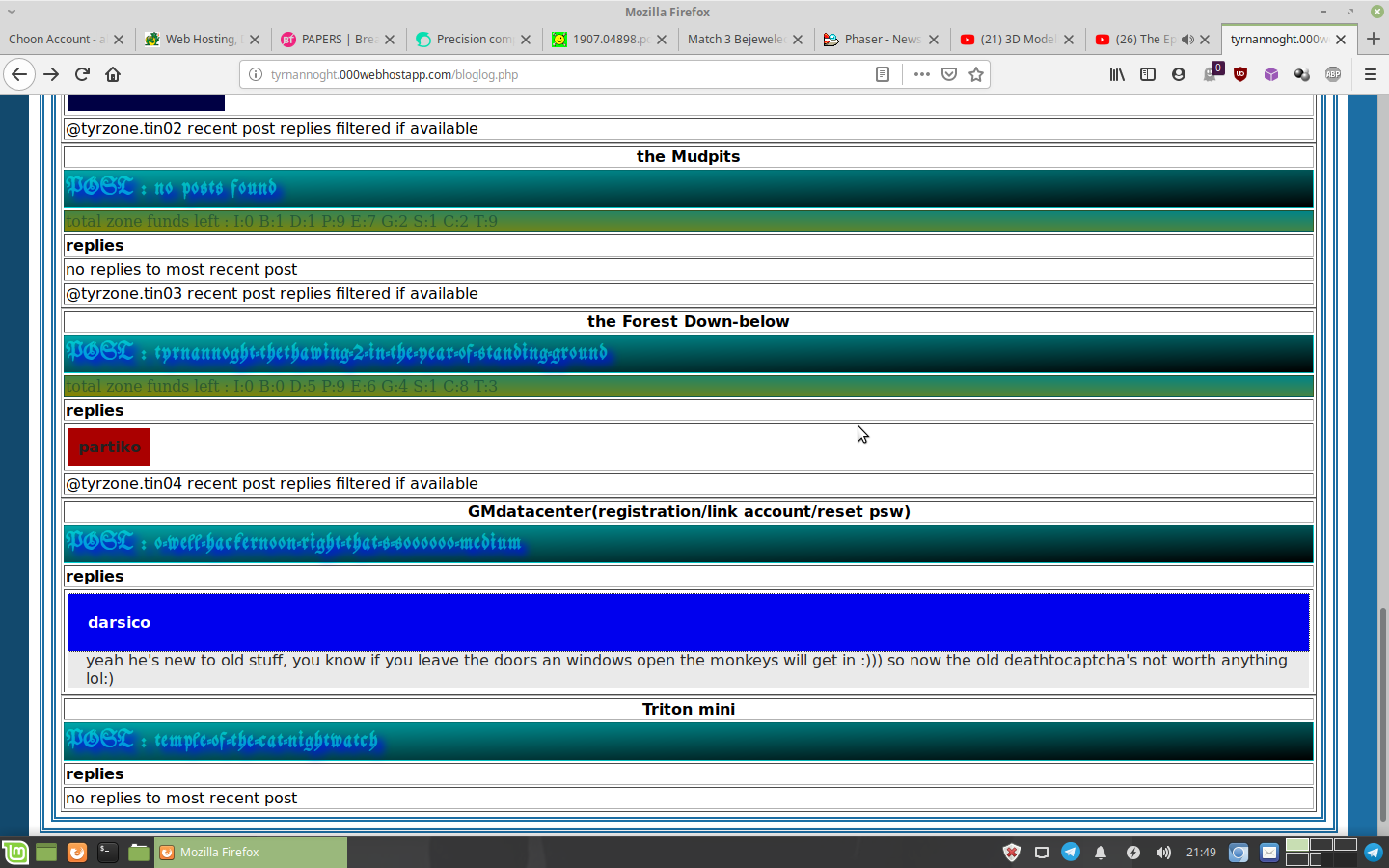This screenshot has height=868, width=1389.
Task: Reload the current page
Action: 82,74
